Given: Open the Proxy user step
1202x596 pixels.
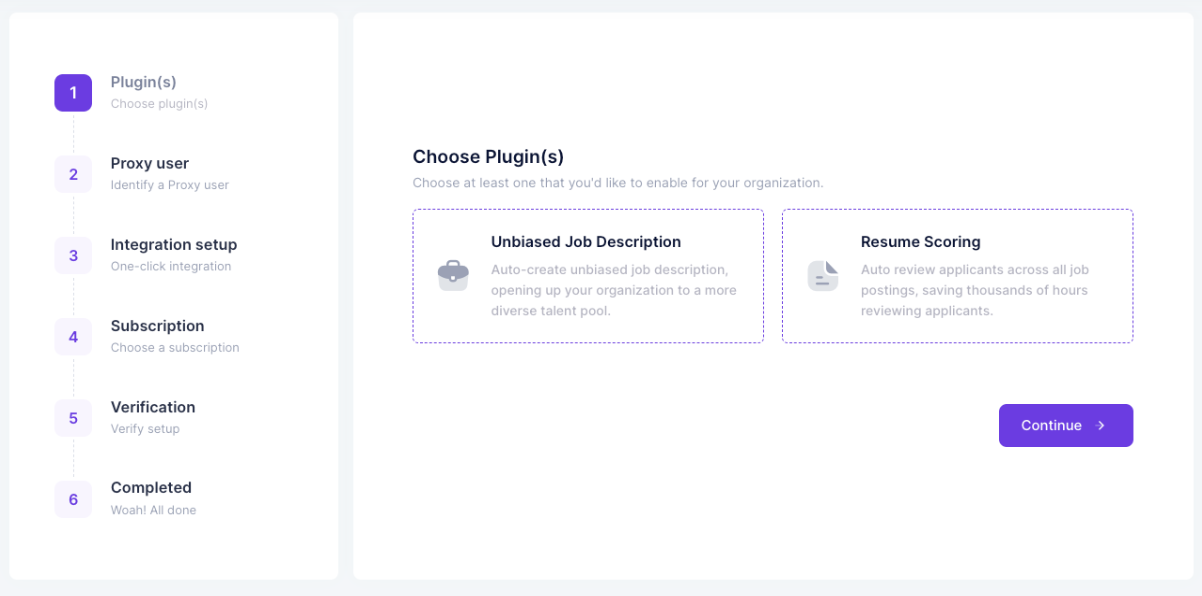Looking at the screenshot, I should click(x=150, y=163).
